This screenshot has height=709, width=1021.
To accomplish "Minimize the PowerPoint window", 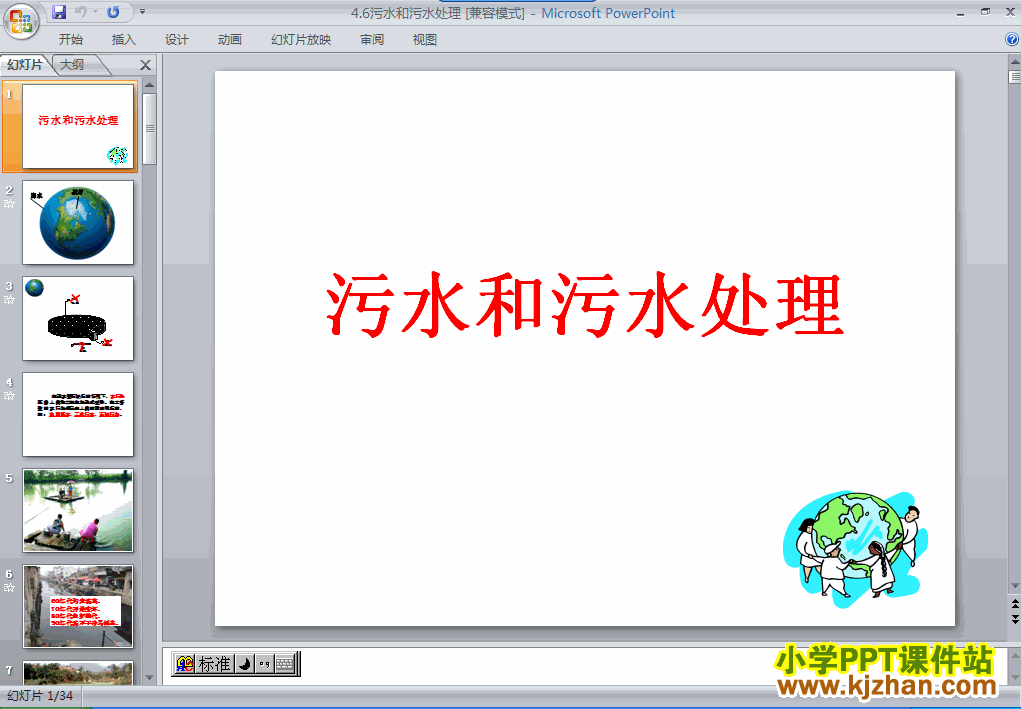I will 961,12.
